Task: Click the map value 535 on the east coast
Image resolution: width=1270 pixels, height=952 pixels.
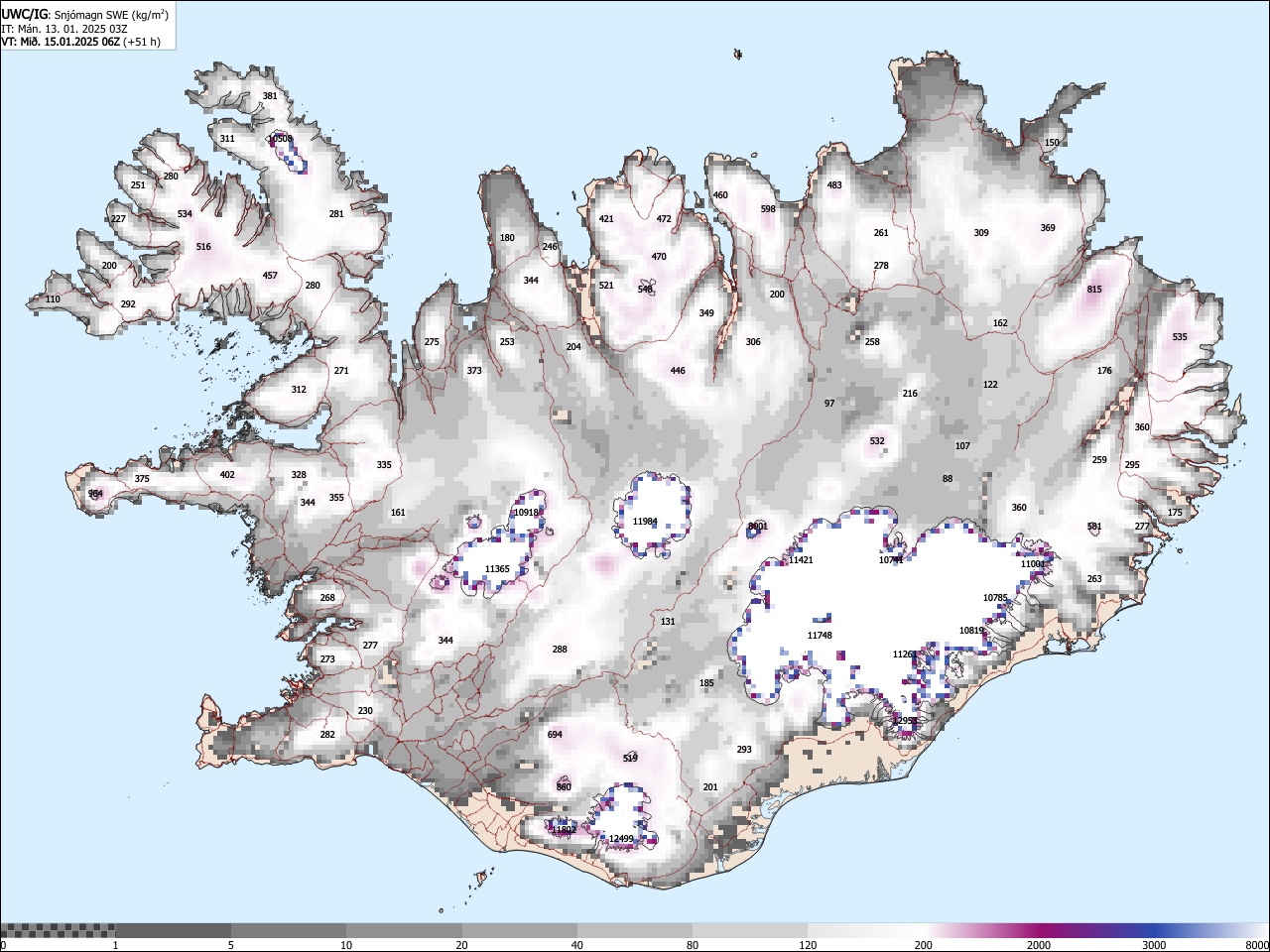Action: coord(1180,337)
